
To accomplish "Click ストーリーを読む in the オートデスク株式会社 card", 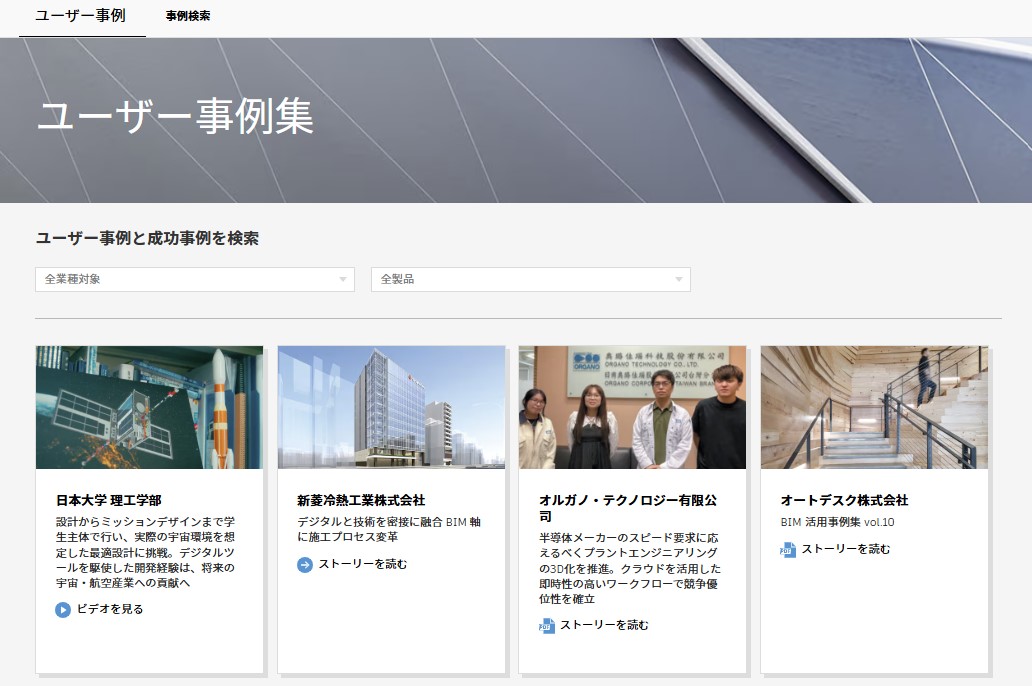I will point(846,549).
